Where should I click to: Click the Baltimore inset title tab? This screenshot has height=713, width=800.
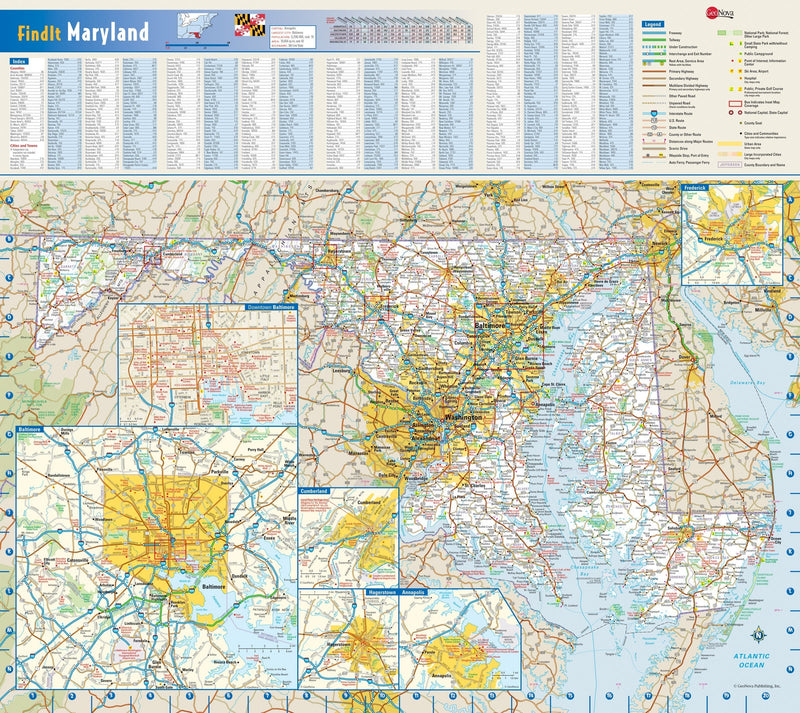coord(30,429)
